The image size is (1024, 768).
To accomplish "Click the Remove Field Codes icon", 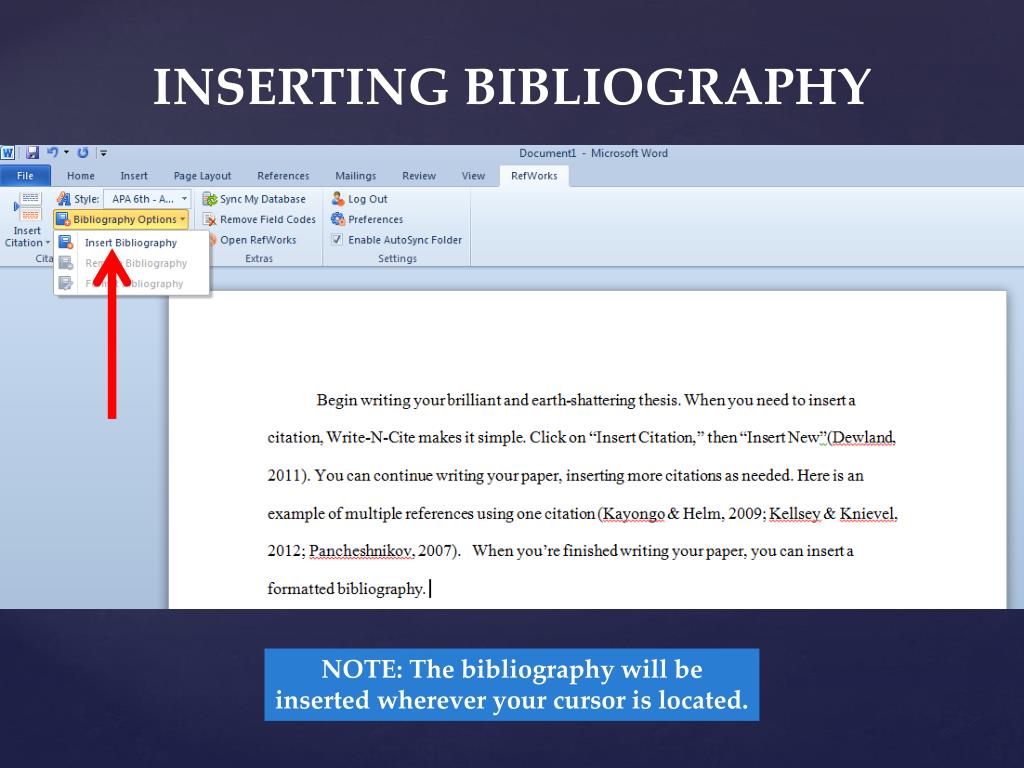I will click(210, 219).
